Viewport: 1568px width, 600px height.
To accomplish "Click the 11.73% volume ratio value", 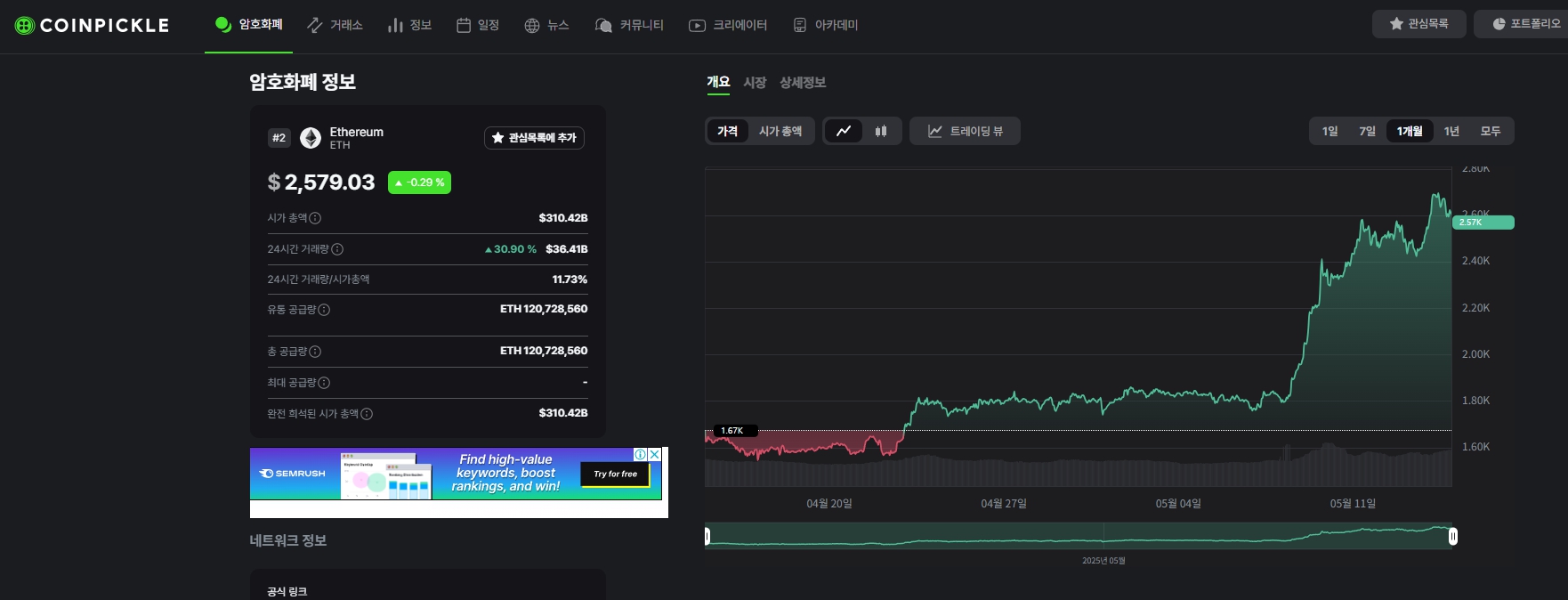I will [570, 280].
